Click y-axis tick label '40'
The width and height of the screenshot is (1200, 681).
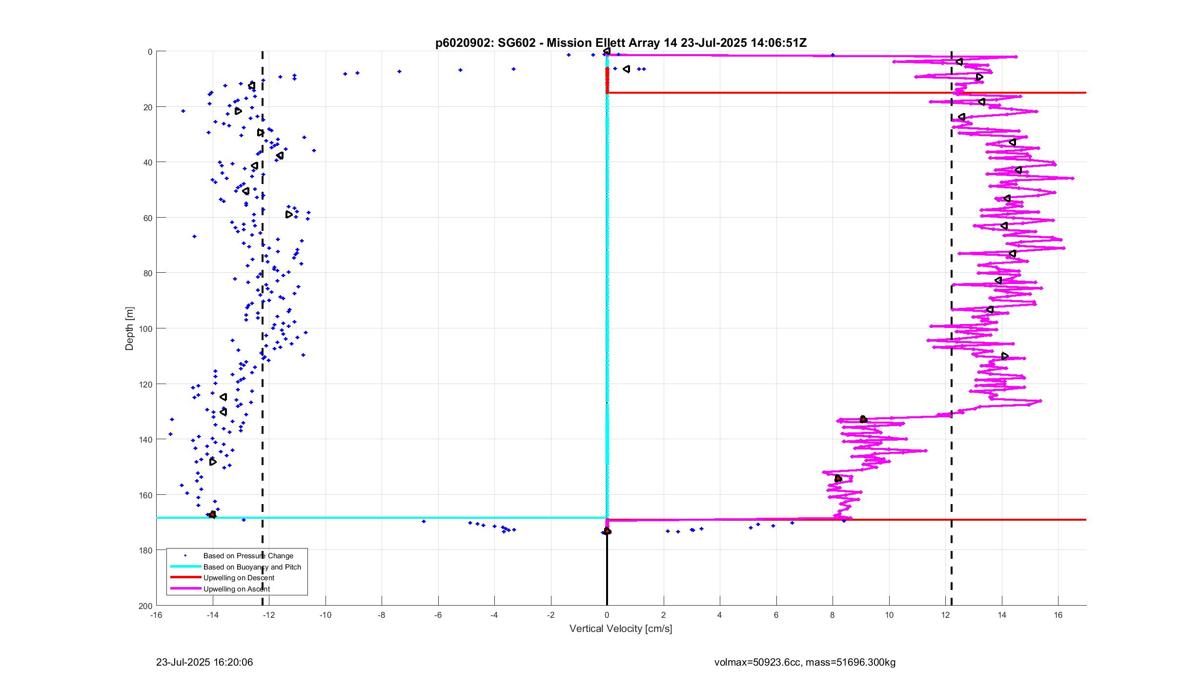[x=148, y=162]
